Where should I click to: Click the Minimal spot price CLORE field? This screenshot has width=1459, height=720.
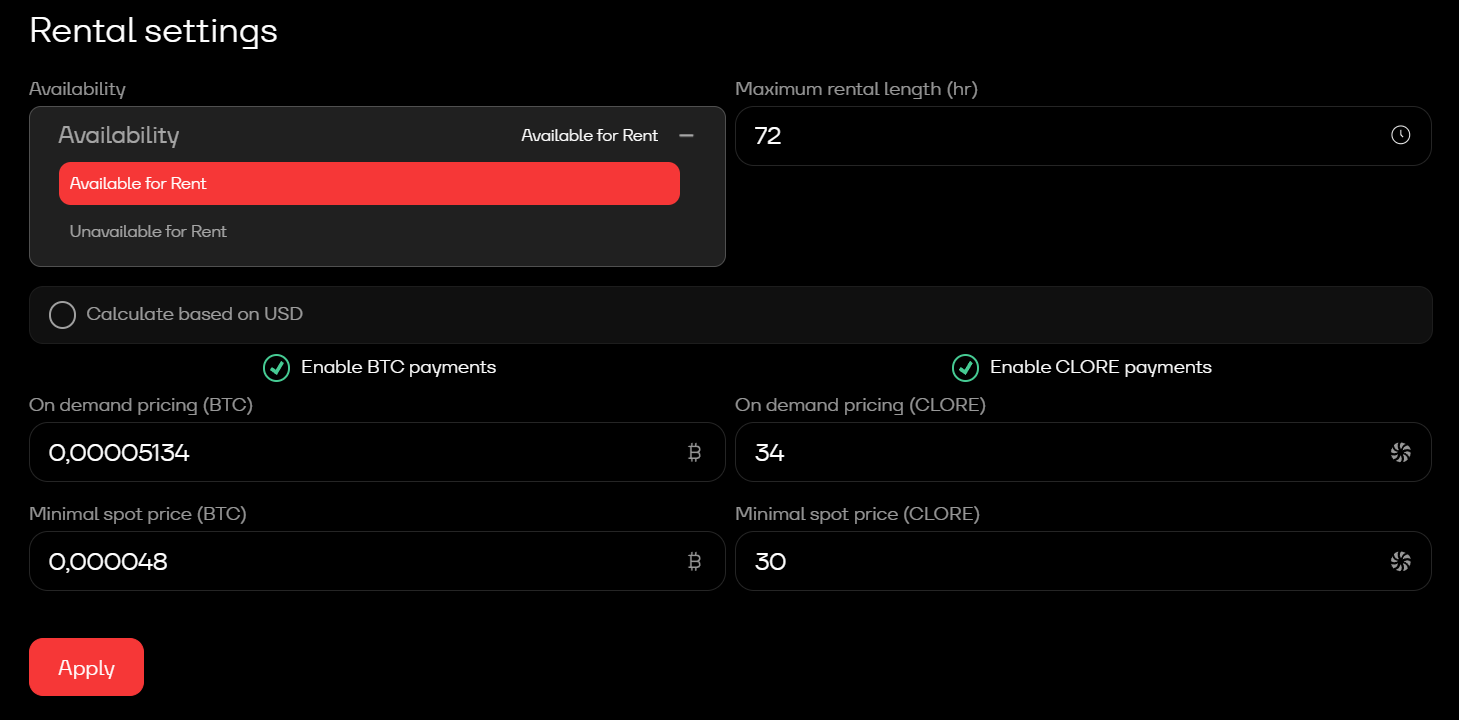click(1060, 562)
